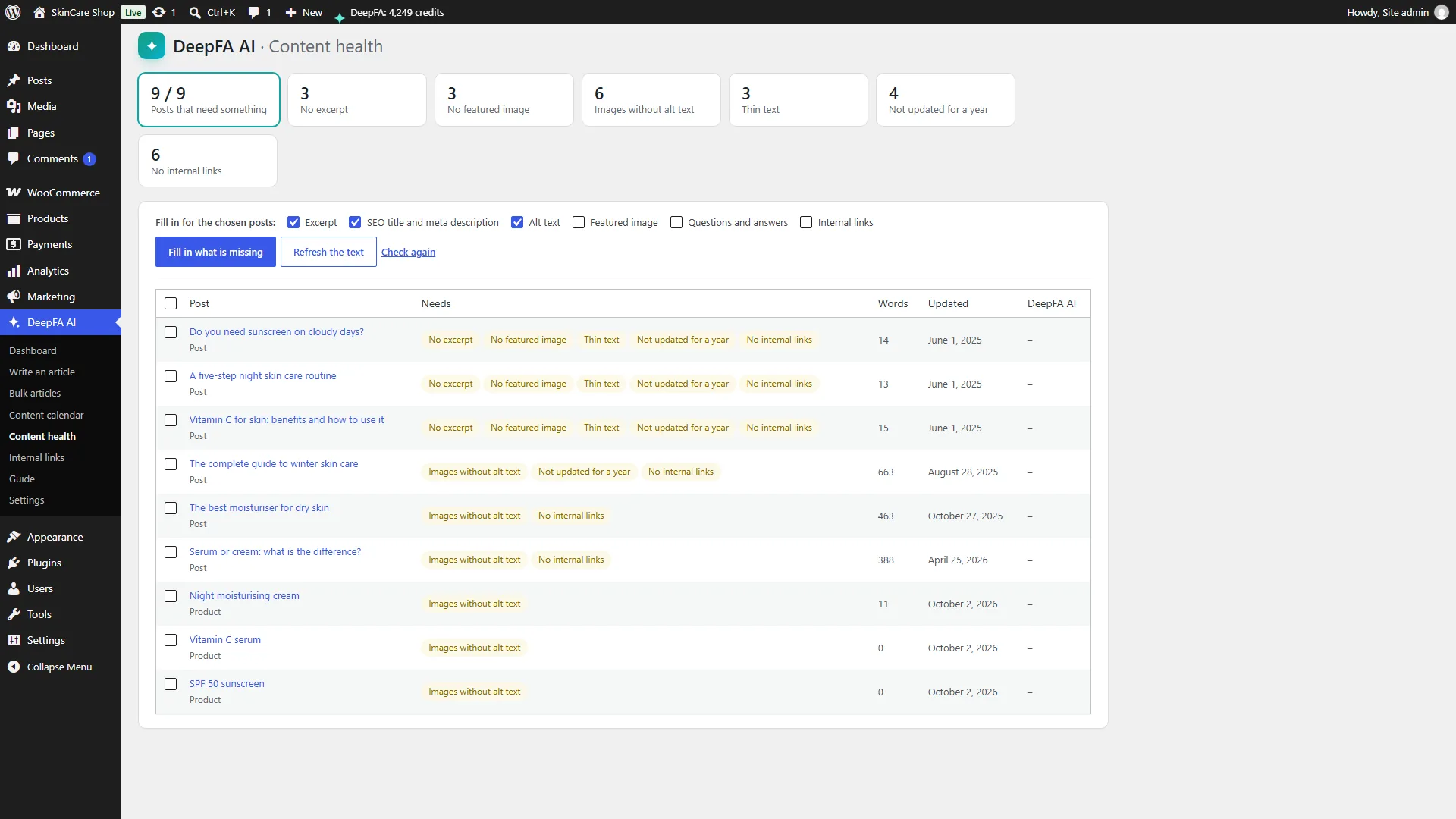Open the Ctrl+K search magnifier icon
Image resolution: width=1456 pixels, height=819 pixels.
click(x=195, y=12)
